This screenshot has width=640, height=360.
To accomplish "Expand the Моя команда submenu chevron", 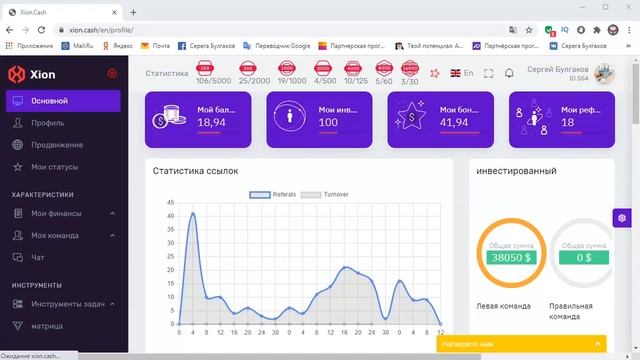I will 112,236.
